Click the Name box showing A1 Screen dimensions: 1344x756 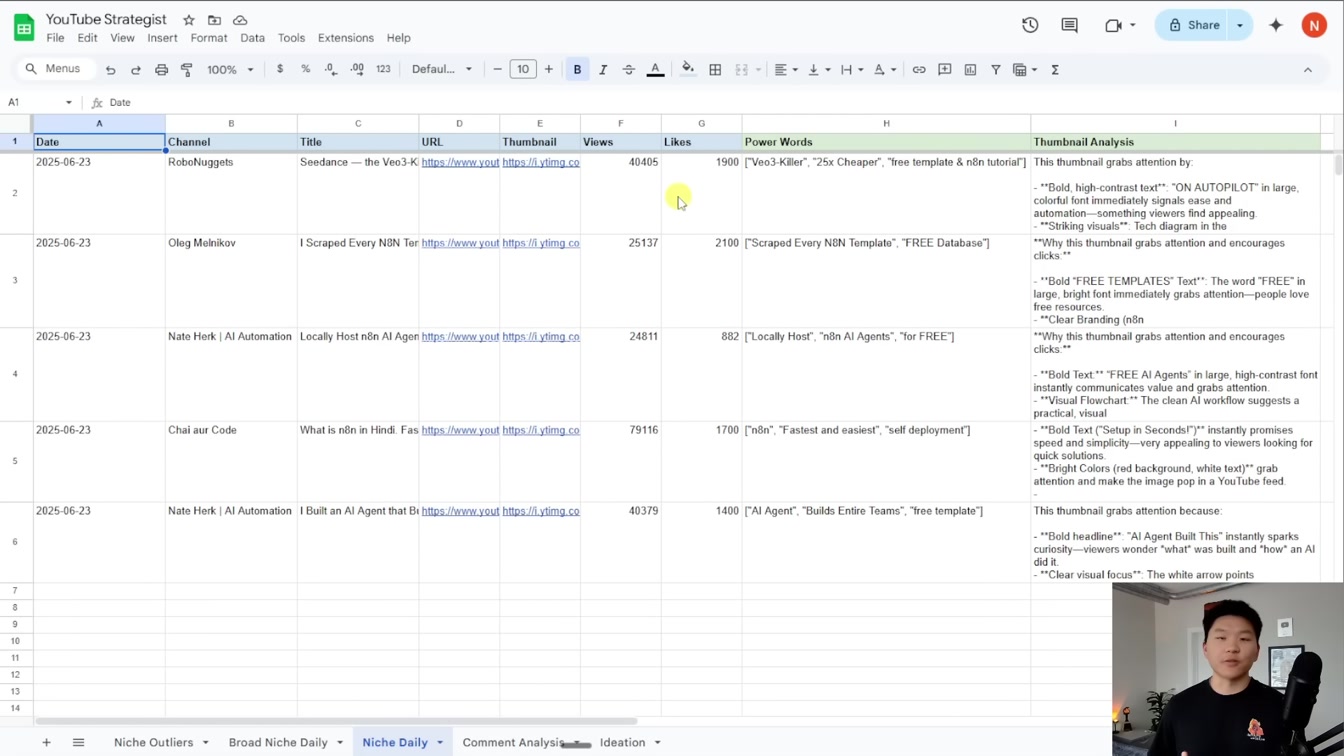point(40,102)
